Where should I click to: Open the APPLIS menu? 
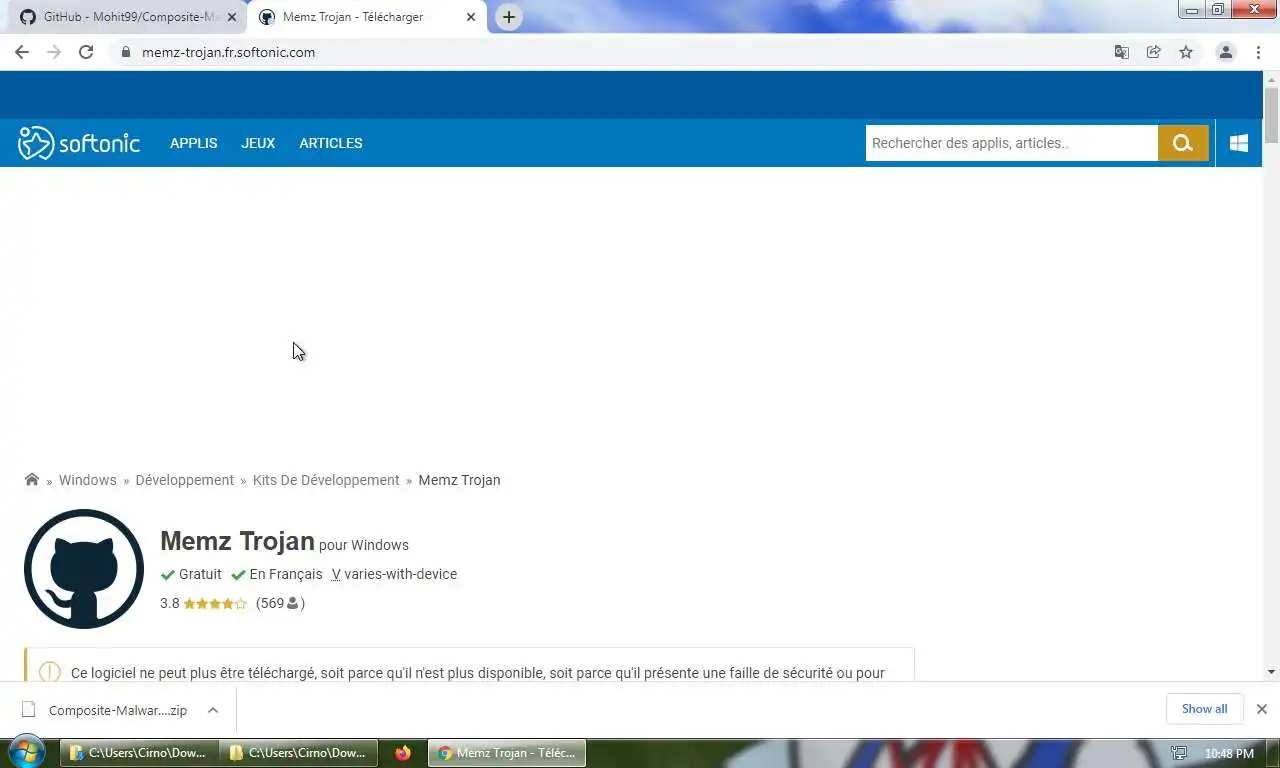click(193, 143)
